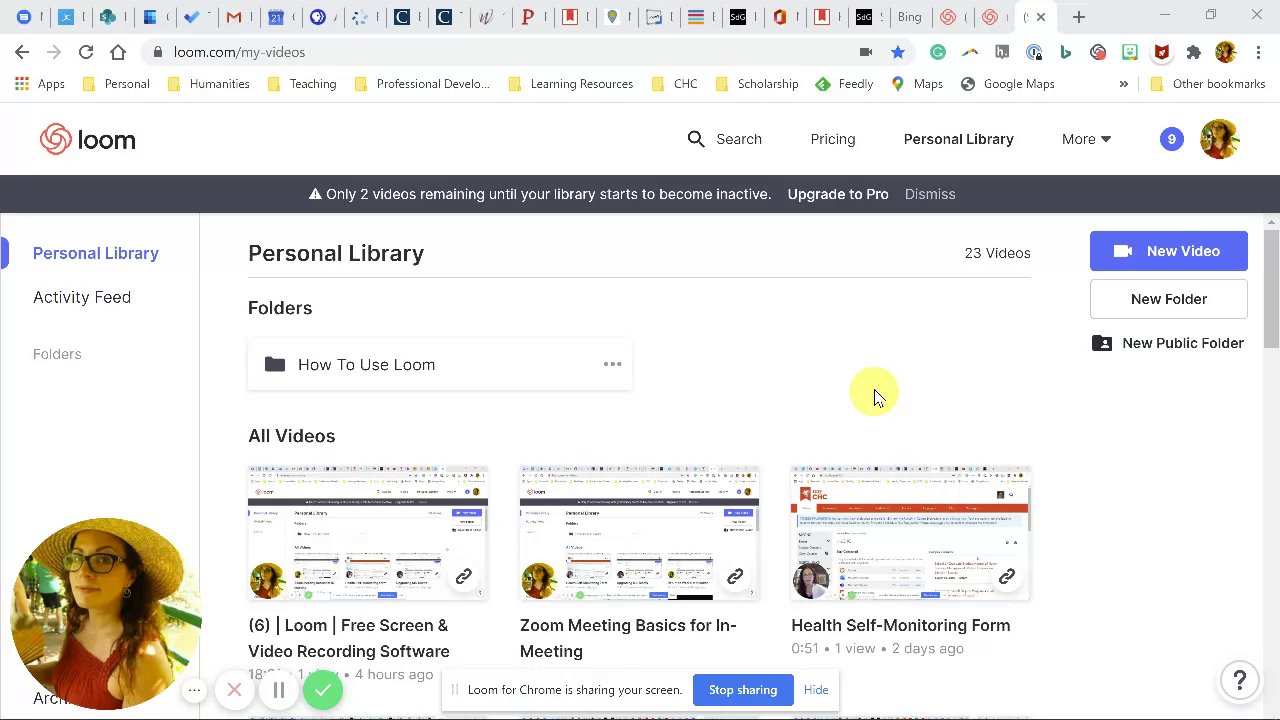Open the Zoom Meeting Basics video thumbnail
The width and height of the screenshot is (1280, 720).
(x=639, y=532)
